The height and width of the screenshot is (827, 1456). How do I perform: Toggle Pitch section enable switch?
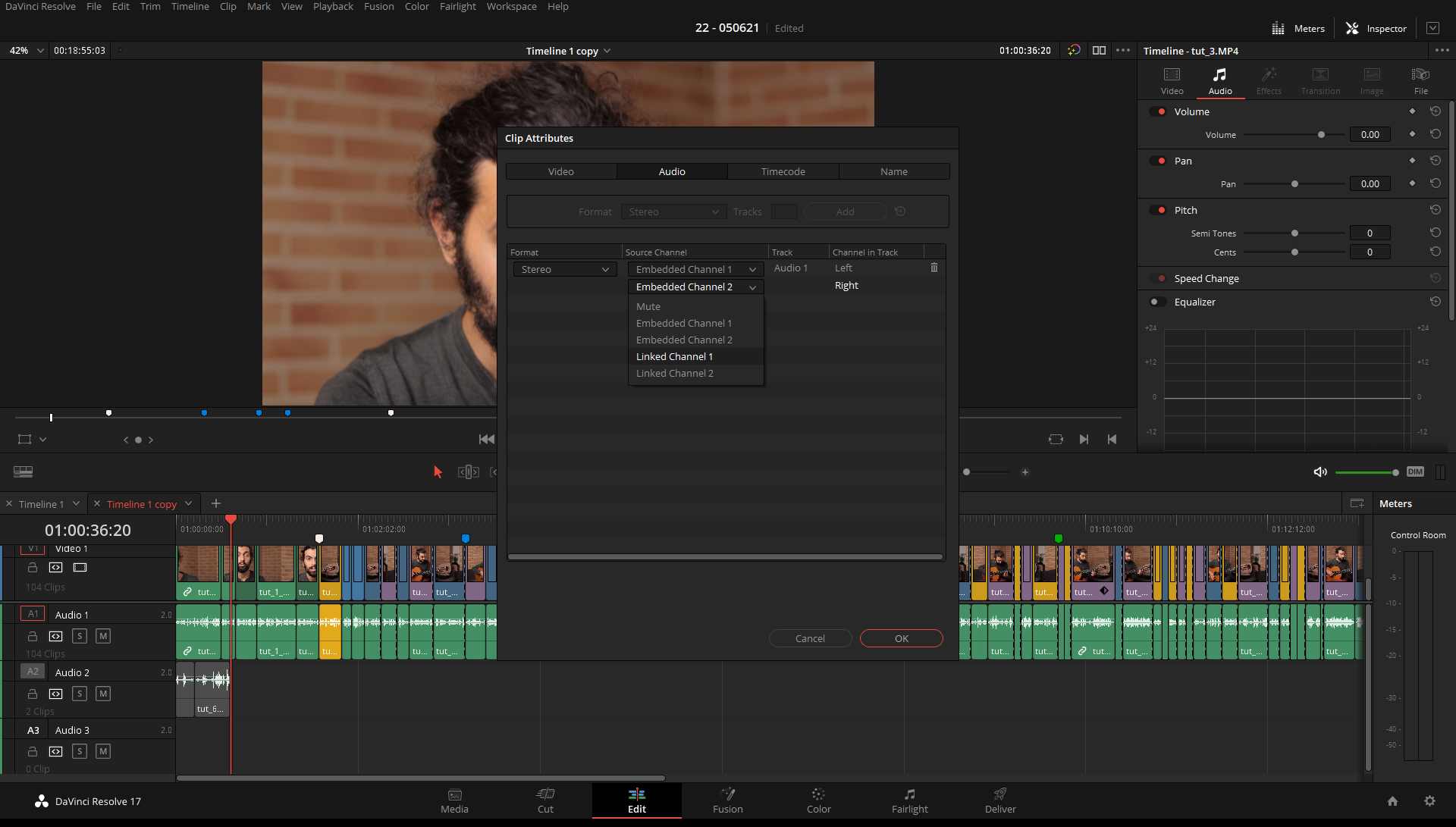pyautogui.click(x=1158, y=210)
